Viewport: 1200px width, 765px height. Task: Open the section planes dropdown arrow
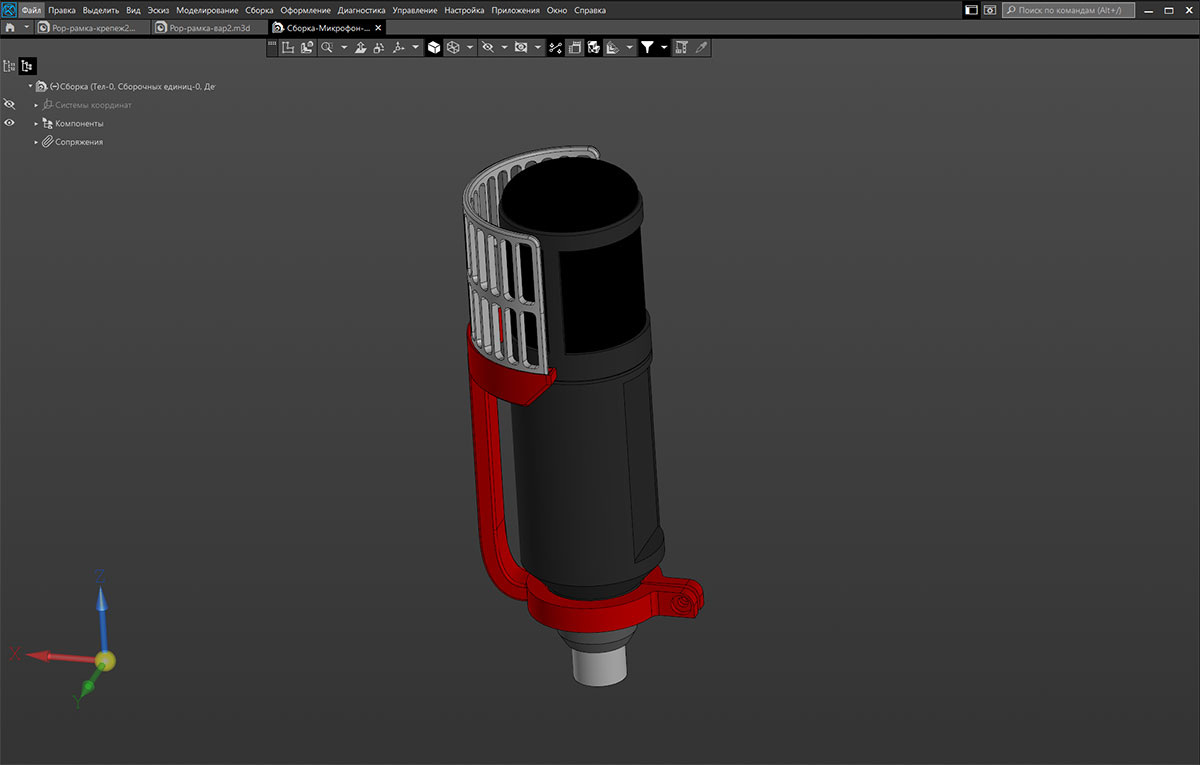pos(630,47)
